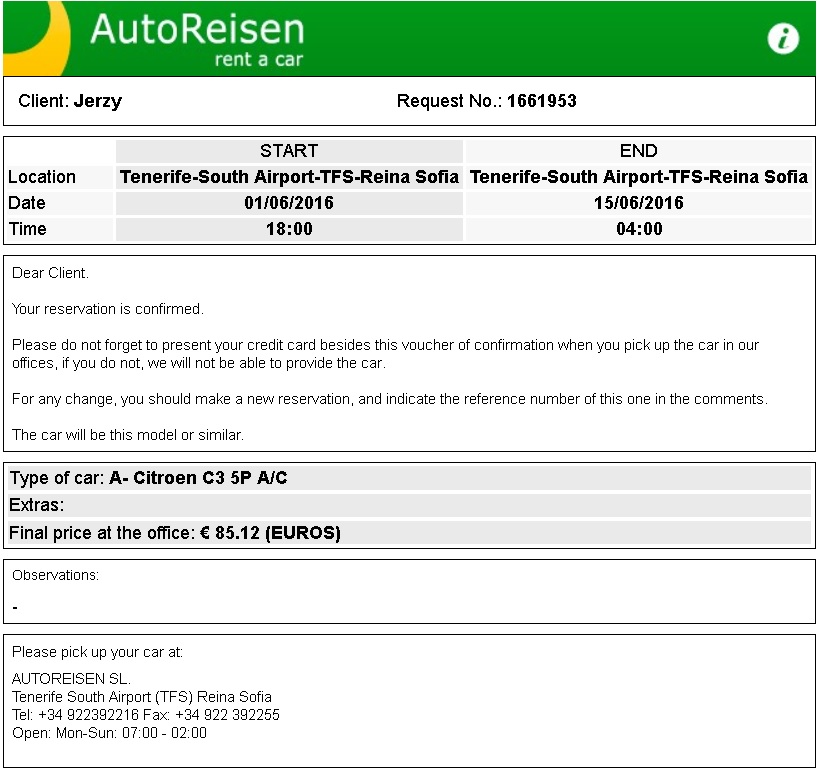Click 'Your reservation is confirmed.' text
Viewport: 822px width, 768px height.
(107, 309)
